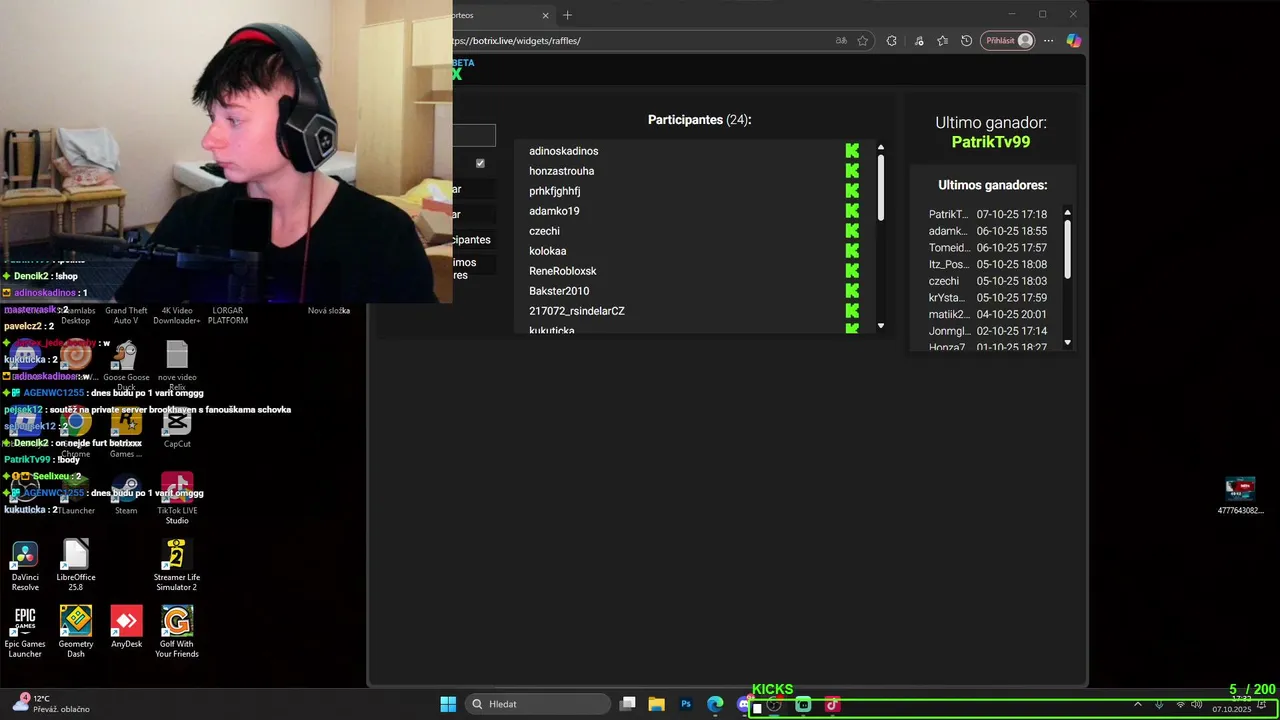Add page to favorites with star icon

tap(863, 41)
